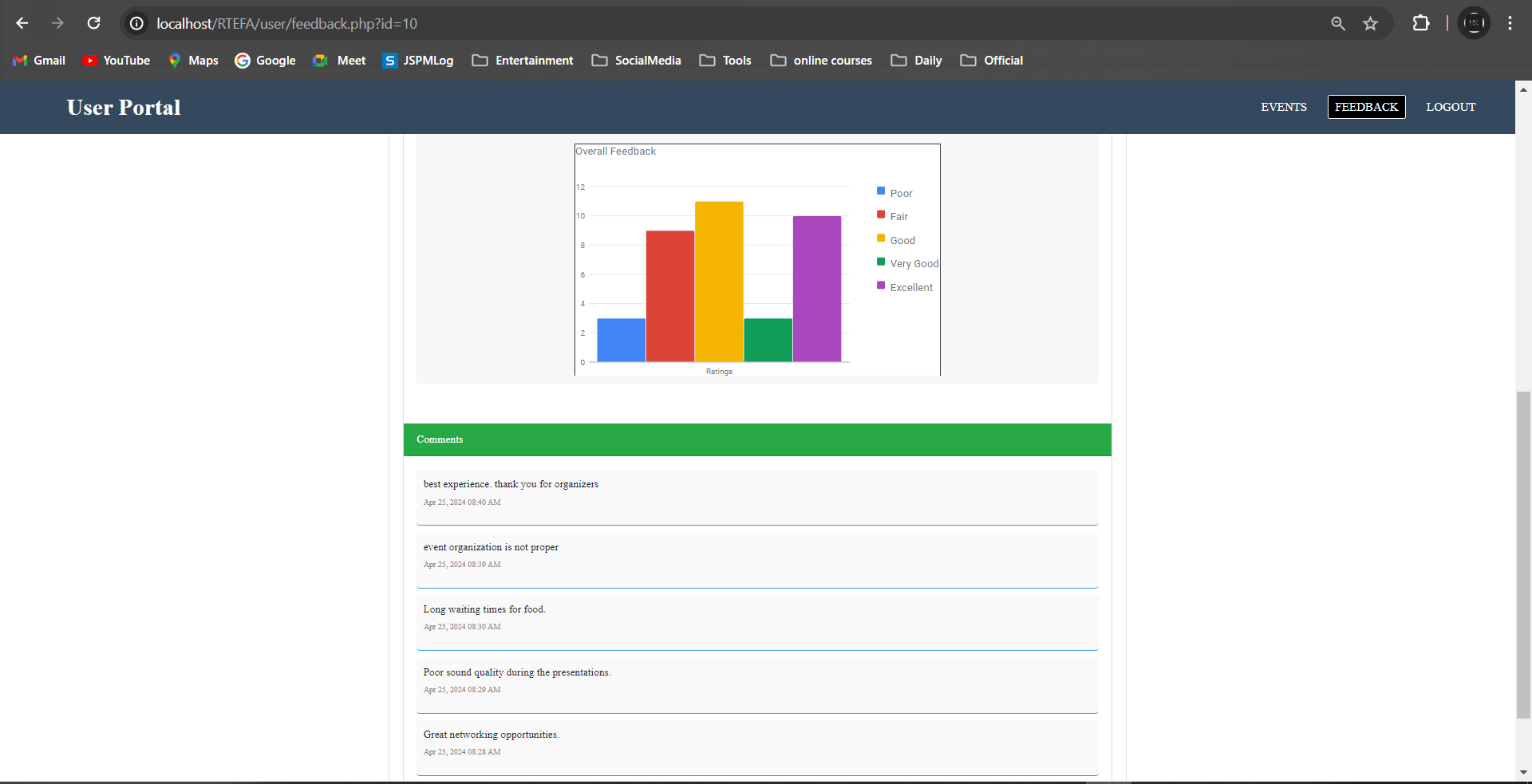
Task: Select comment 'Long waiting times for food.'
Action: [x=484, y=609]
